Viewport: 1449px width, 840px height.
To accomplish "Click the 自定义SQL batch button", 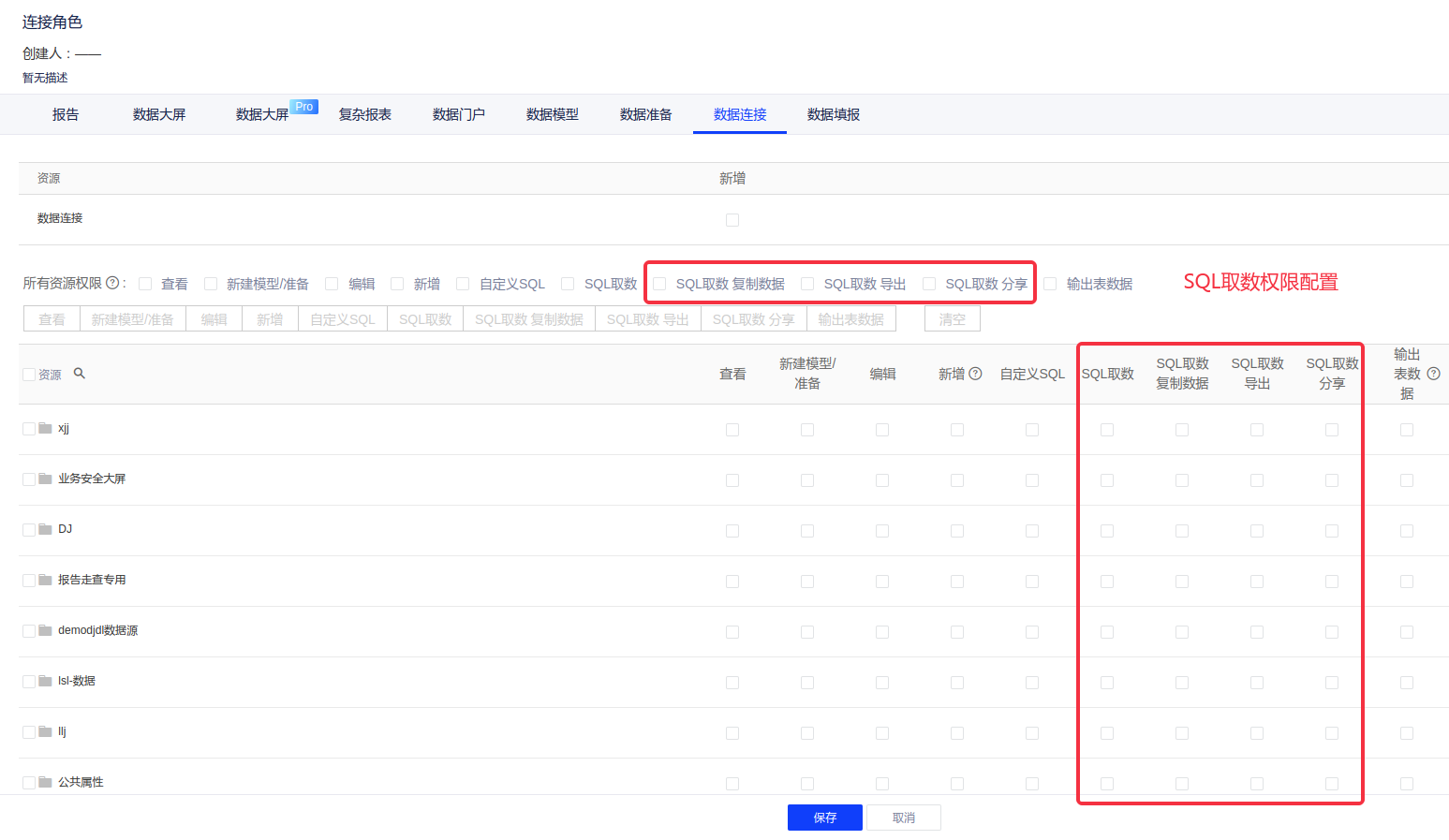I will click(x=342, y=319).
